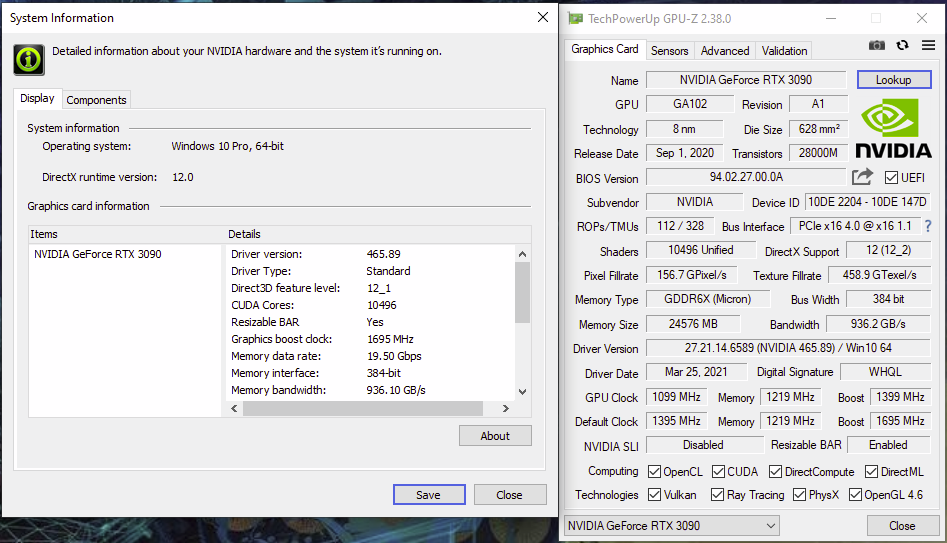Click the NVIDIA SLI Disabled field
The image size is (947, 543).
tap(705, 445)
